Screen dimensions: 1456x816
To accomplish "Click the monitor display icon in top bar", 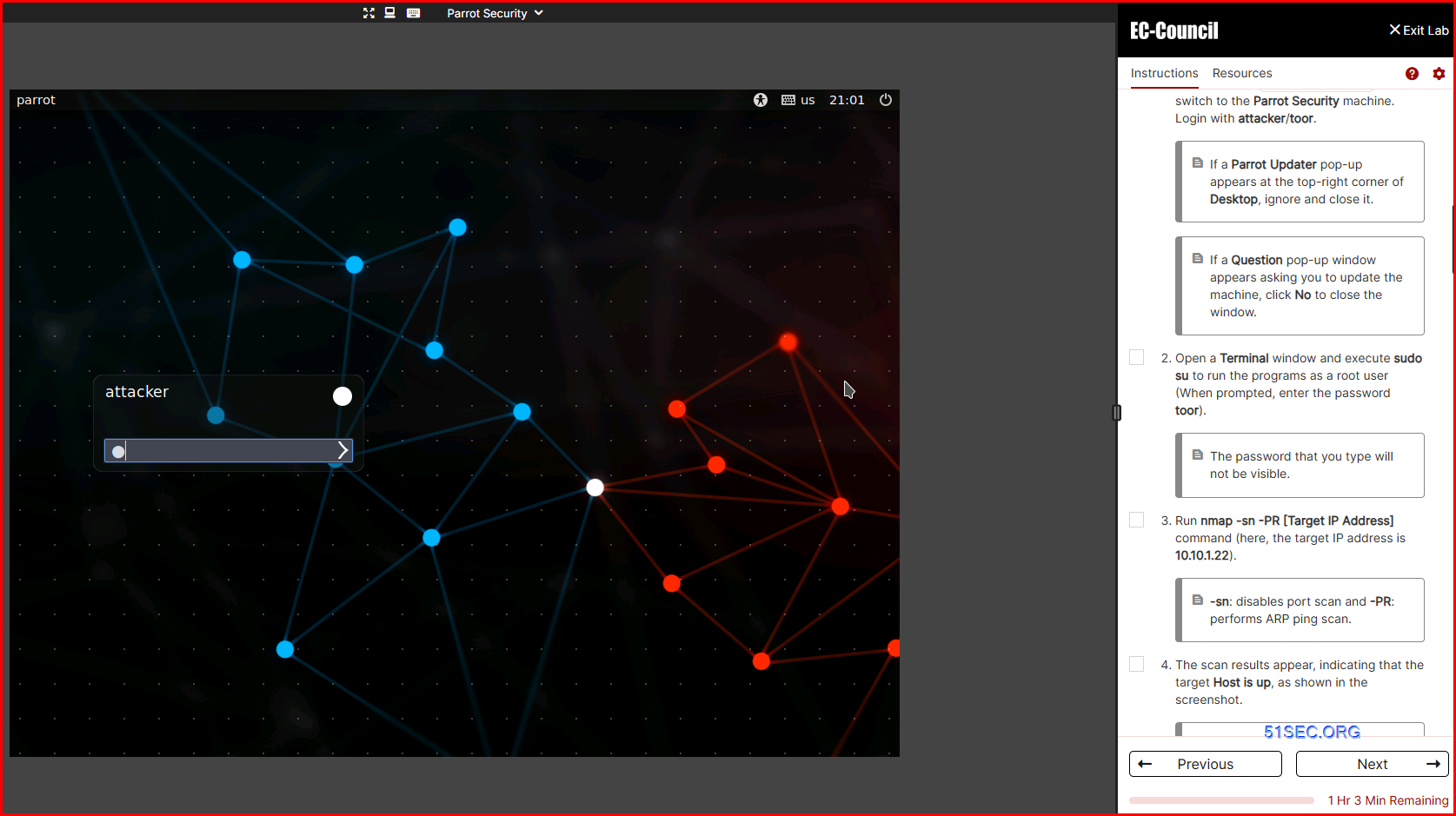I will coord(390,13).
